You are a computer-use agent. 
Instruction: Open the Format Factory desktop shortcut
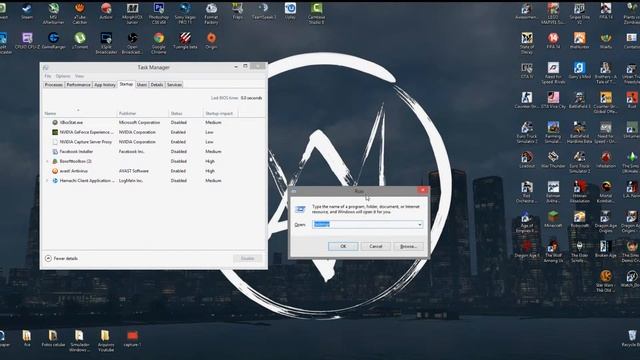click(211, 13)
